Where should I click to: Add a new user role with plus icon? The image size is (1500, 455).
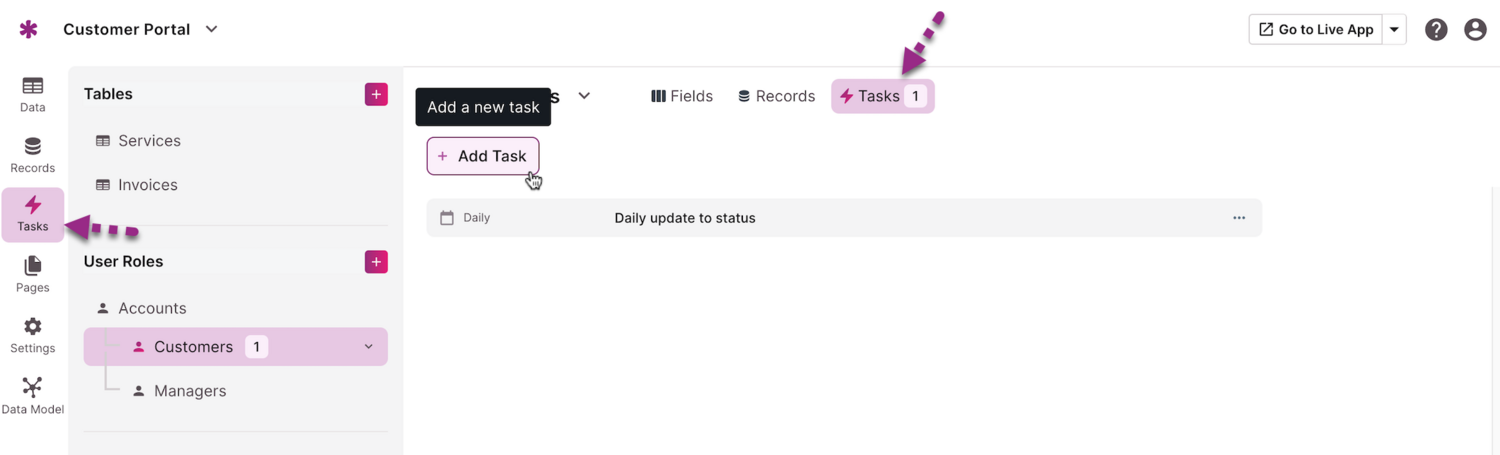(x=376, y=262)
